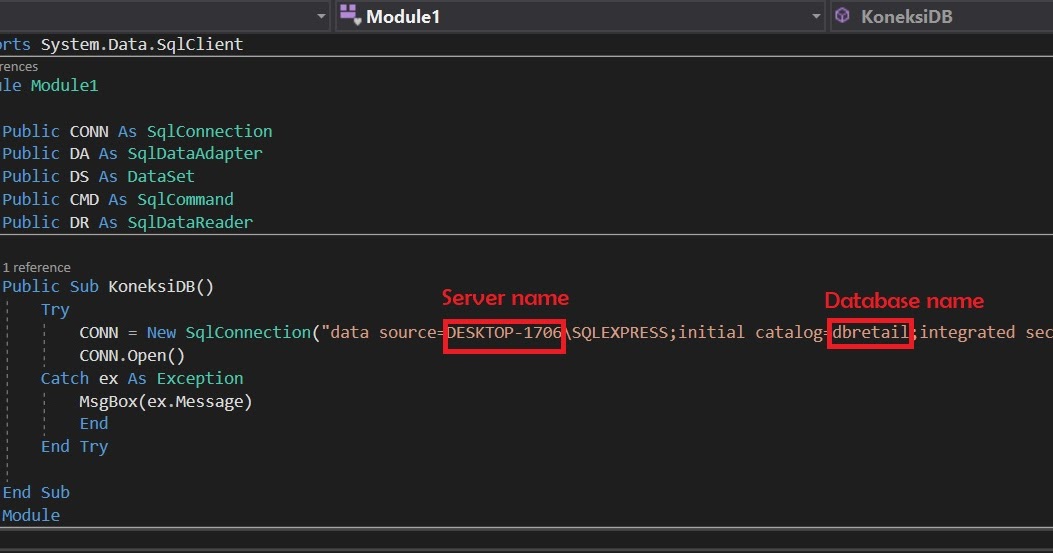
Task: Click 'SqlDataAdapter' in DA declaration
Action: pyautogui.click(x=195, y=153)
